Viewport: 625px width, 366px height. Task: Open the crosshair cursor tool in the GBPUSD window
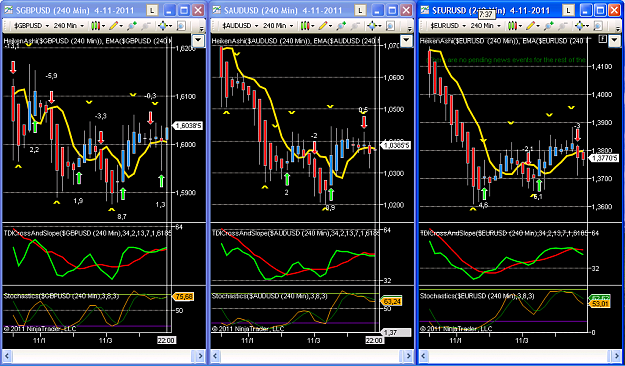[x=164, y=26]
